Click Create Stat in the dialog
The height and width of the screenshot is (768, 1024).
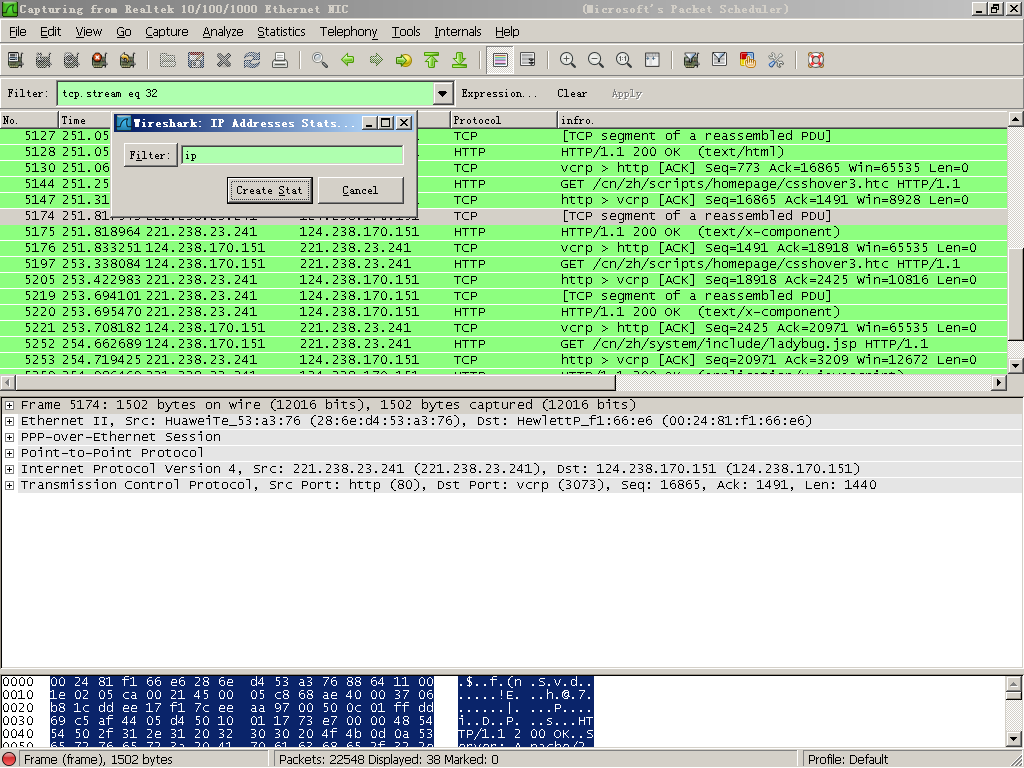click(x=269, y=190)
